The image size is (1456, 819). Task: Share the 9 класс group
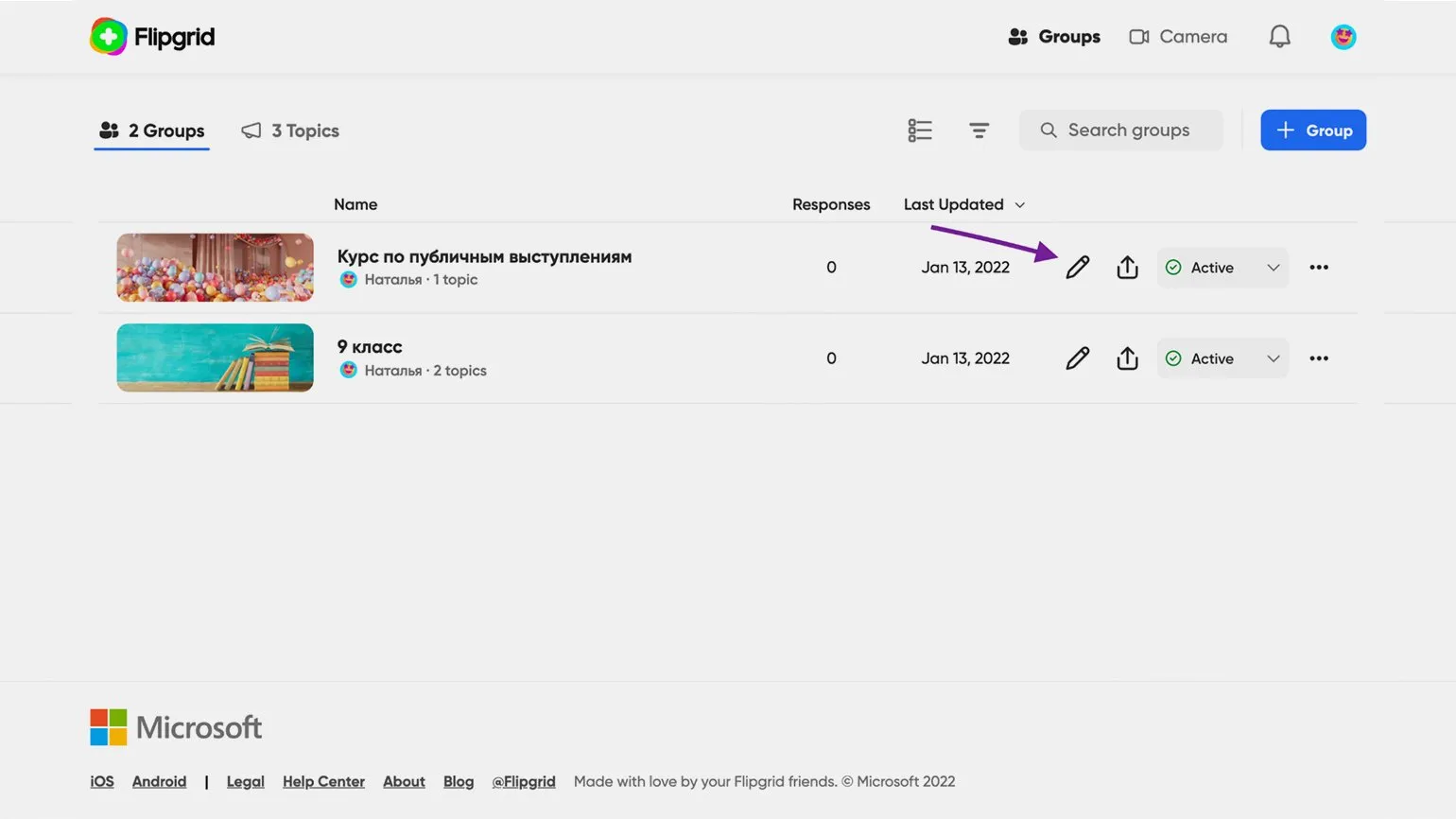1127,358
